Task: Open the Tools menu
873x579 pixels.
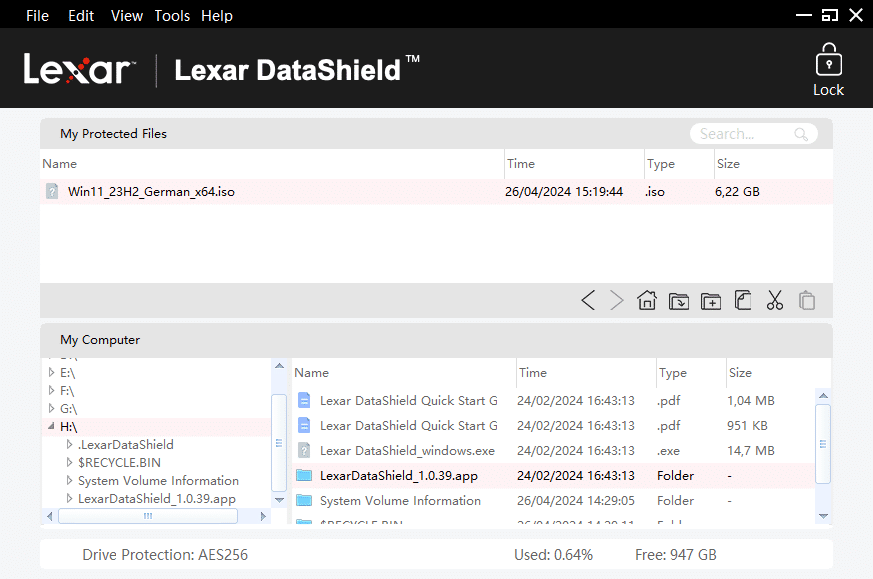Action: (172, 16)
